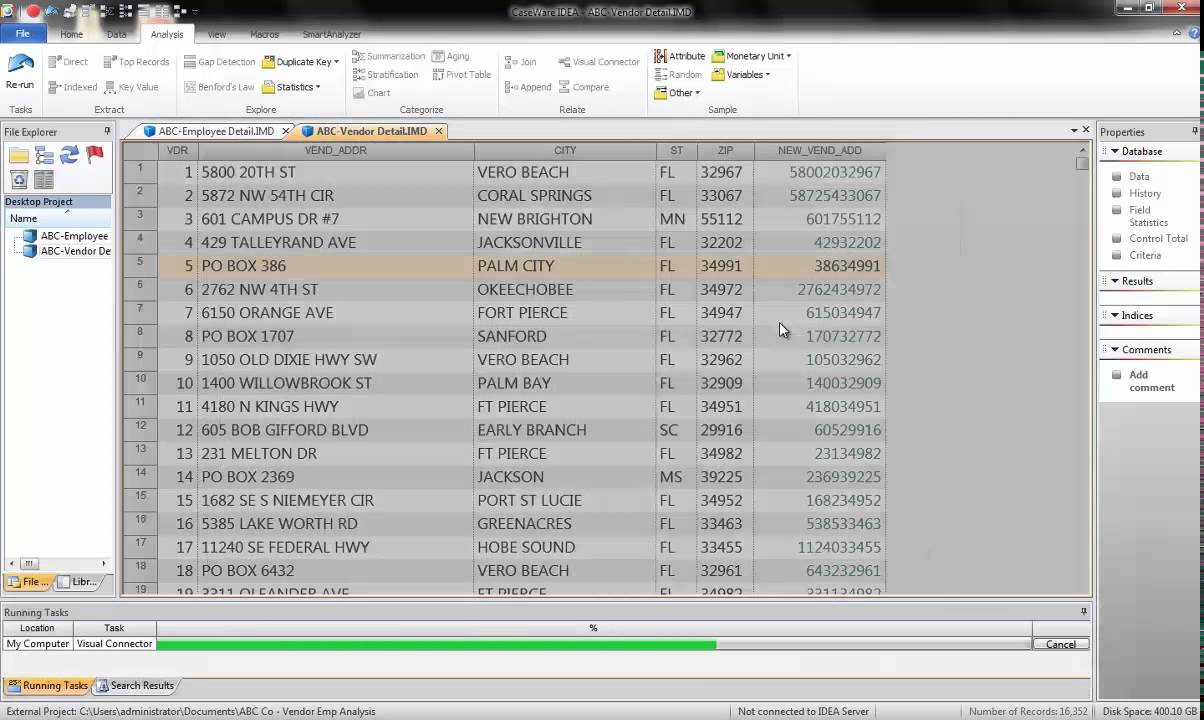Open Other sampling dropdown

(x=677, y=93)
